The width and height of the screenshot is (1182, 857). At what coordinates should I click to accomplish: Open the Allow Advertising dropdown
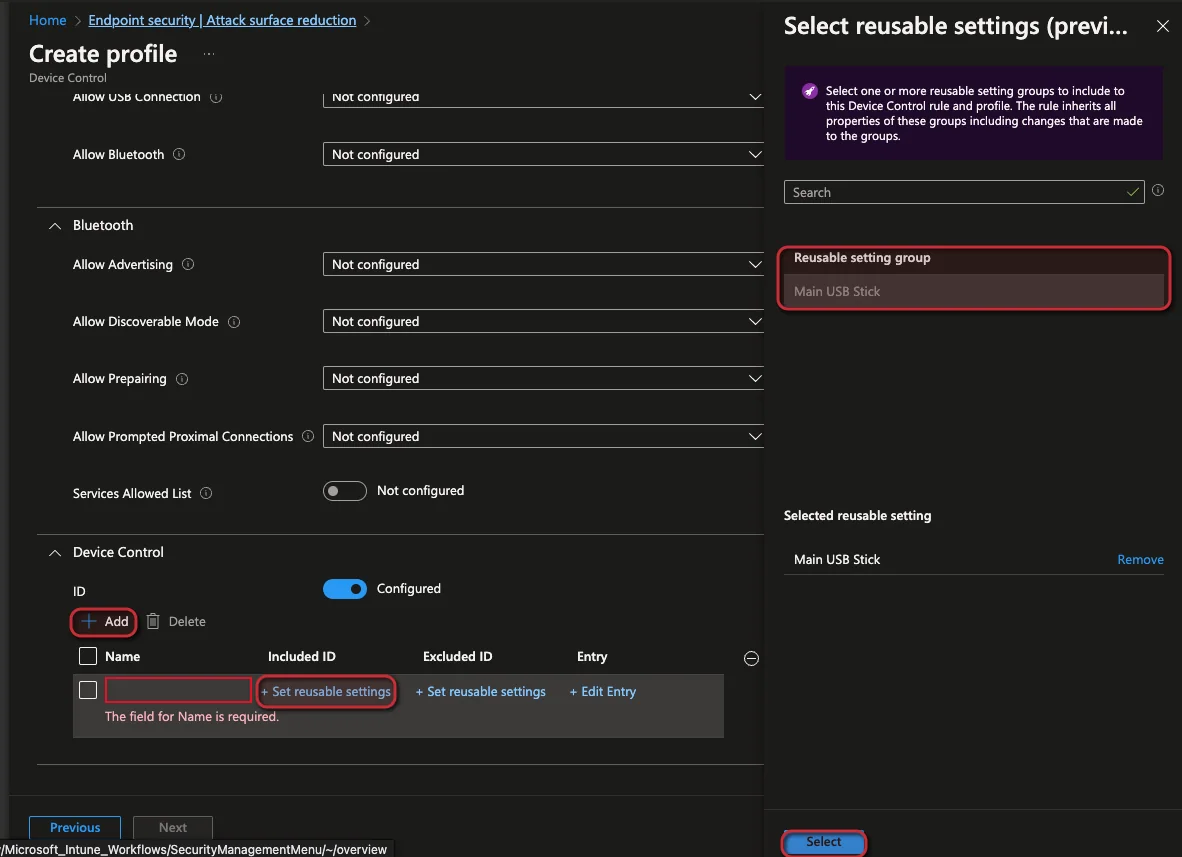[x=544, y=265]
